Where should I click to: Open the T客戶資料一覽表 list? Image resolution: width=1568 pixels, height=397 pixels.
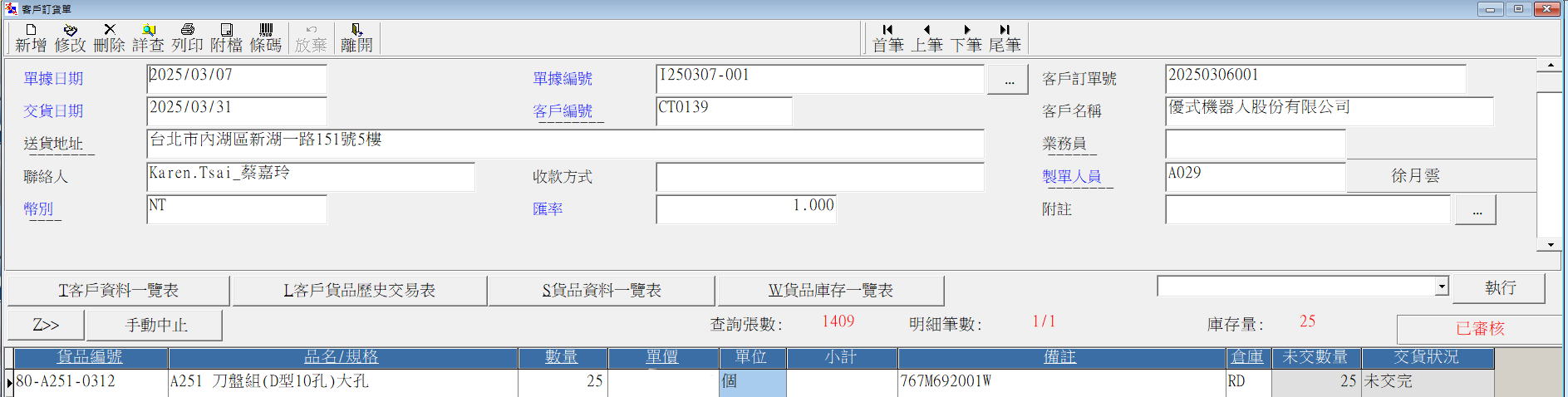coord(118,291)
